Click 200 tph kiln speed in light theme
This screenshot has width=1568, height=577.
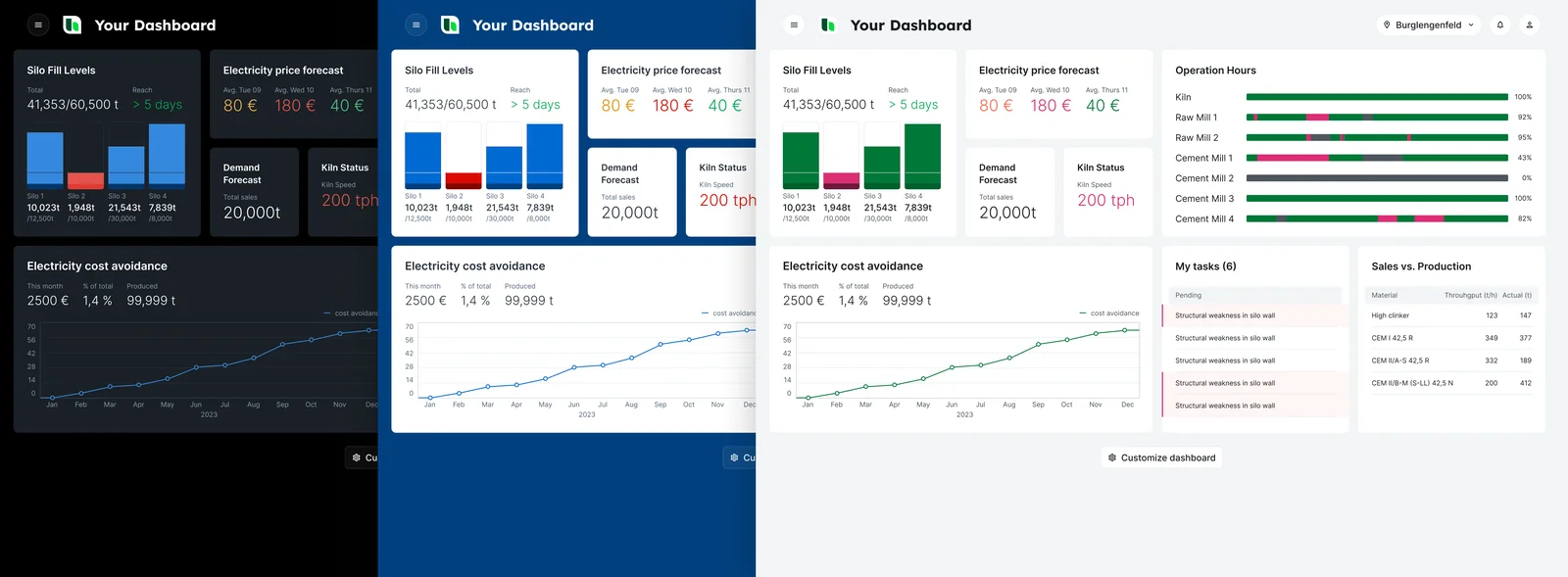click(1105, 200)
